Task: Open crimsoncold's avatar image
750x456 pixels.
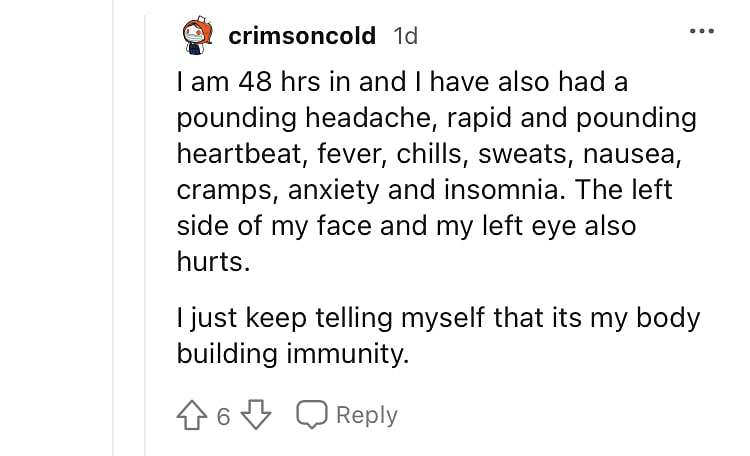Action: pyautogui.click(x=198, y=35)
